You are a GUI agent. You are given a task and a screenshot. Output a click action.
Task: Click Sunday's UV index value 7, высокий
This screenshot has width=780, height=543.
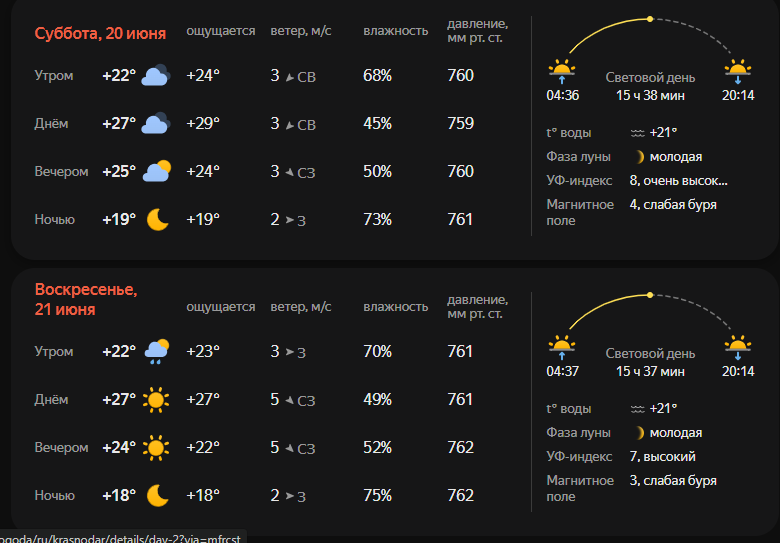coord(663,456)
